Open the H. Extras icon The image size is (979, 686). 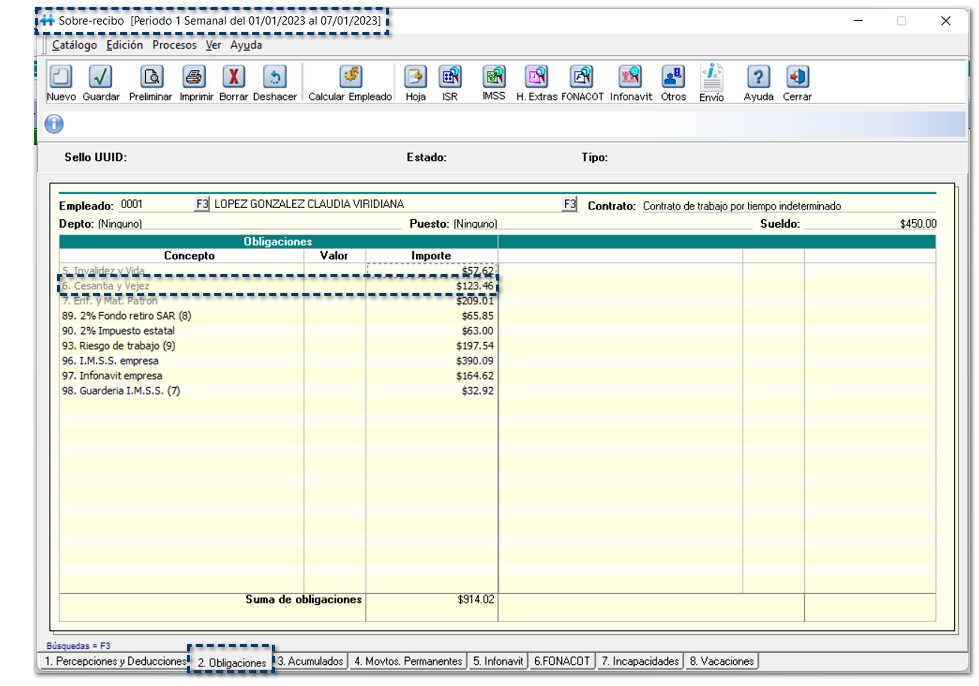click(537, 78)
